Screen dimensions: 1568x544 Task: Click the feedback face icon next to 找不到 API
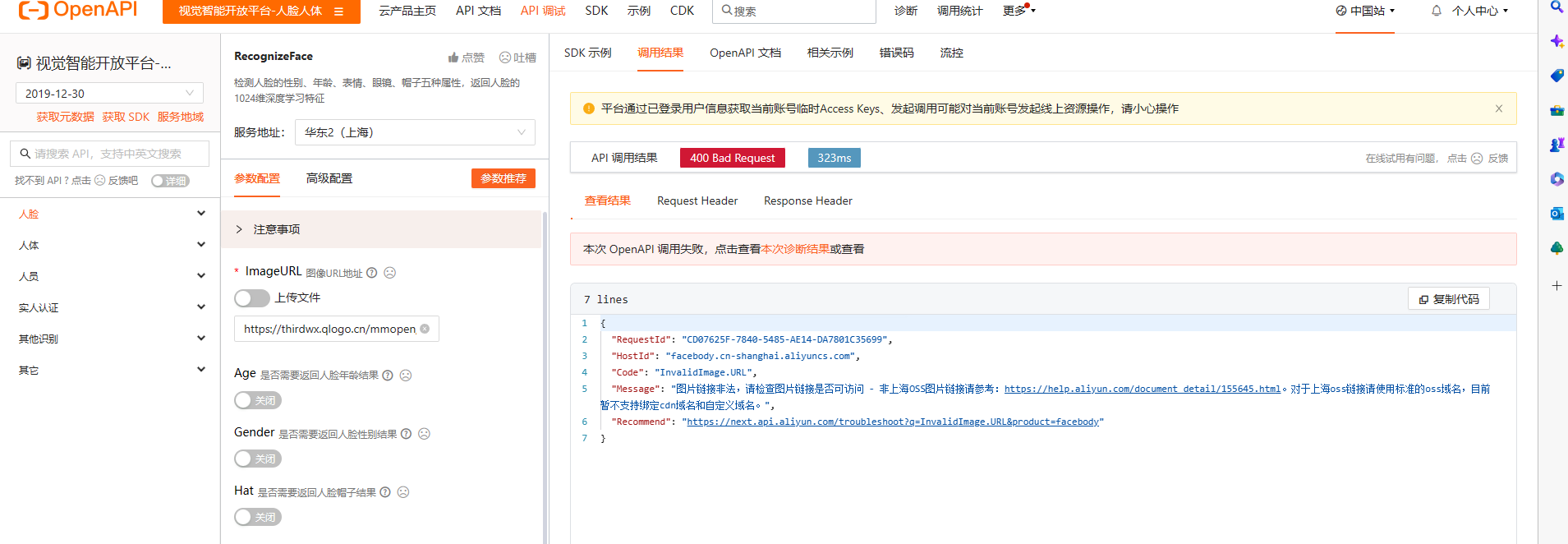pos(99,180)
